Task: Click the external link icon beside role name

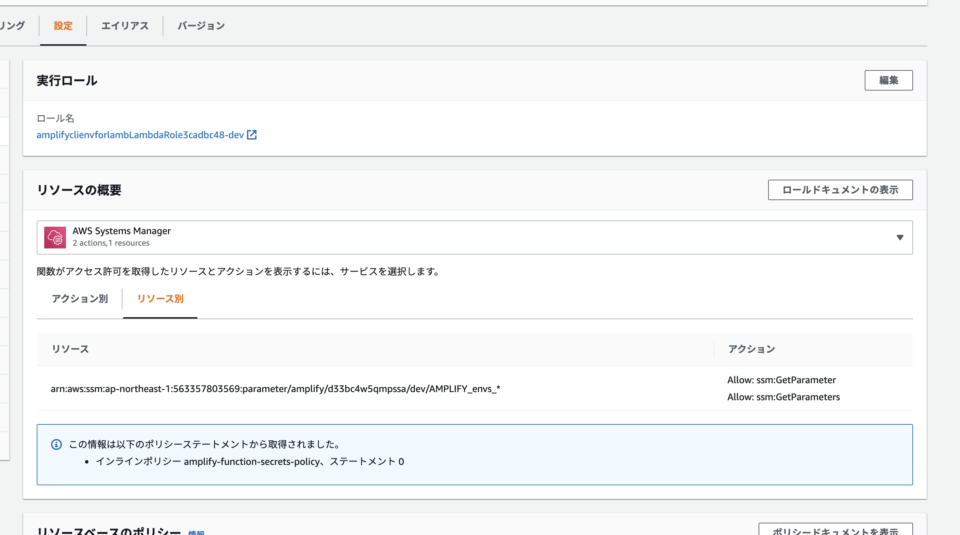Action: coord(252,135)
